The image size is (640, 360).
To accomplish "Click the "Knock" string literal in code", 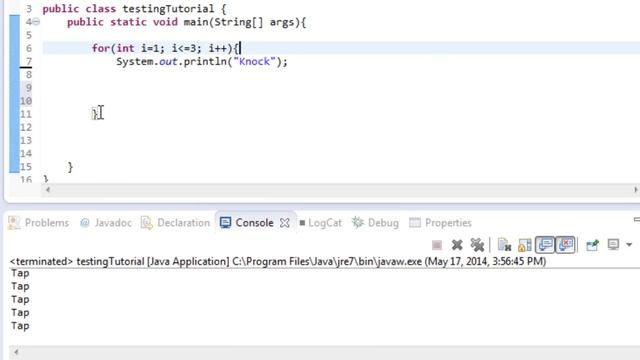I will coord(254,62).
